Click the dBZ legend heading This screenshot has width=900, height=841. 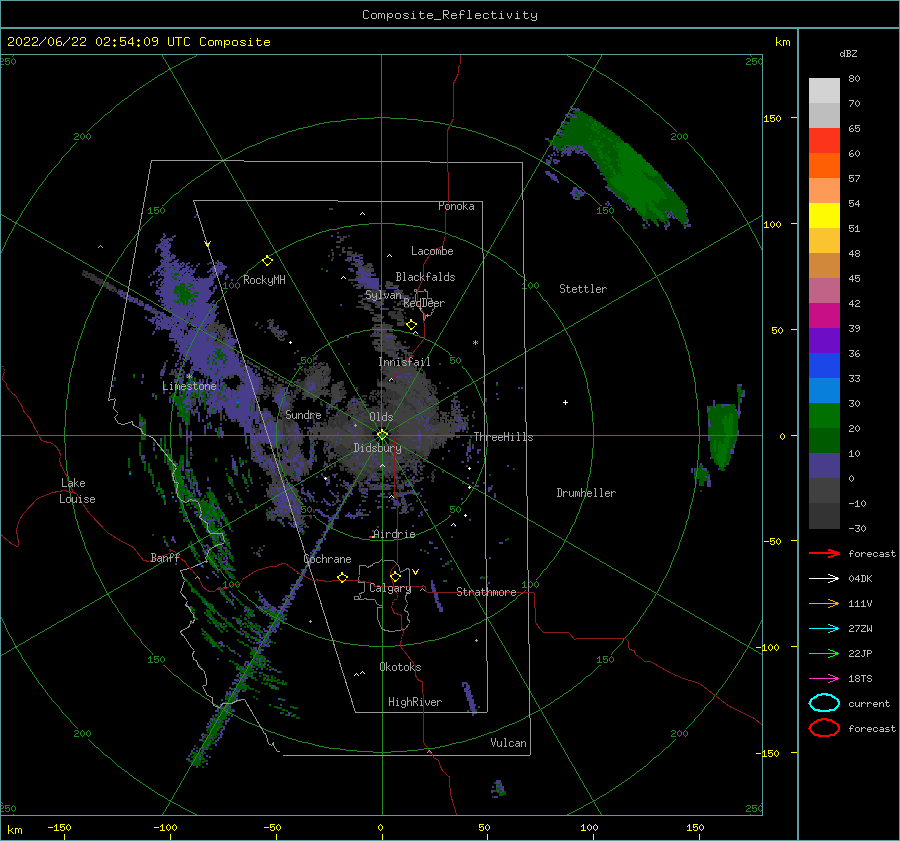[848, 53]
